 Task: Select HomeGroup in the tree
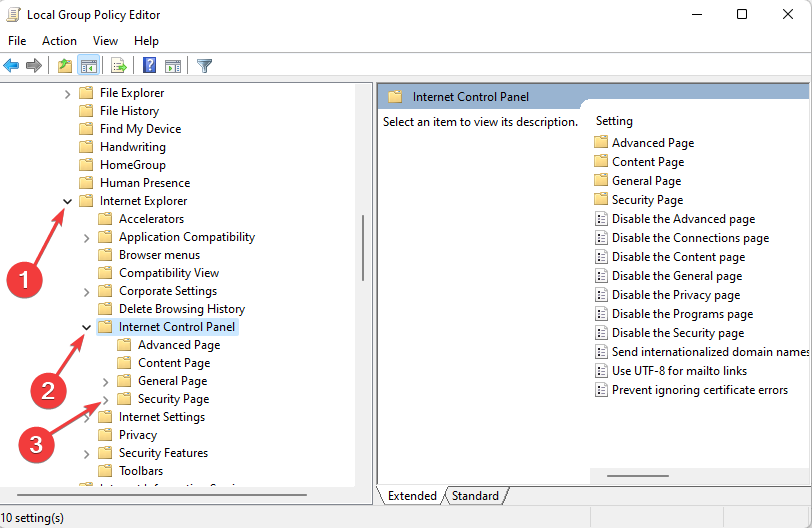point(133,165)
